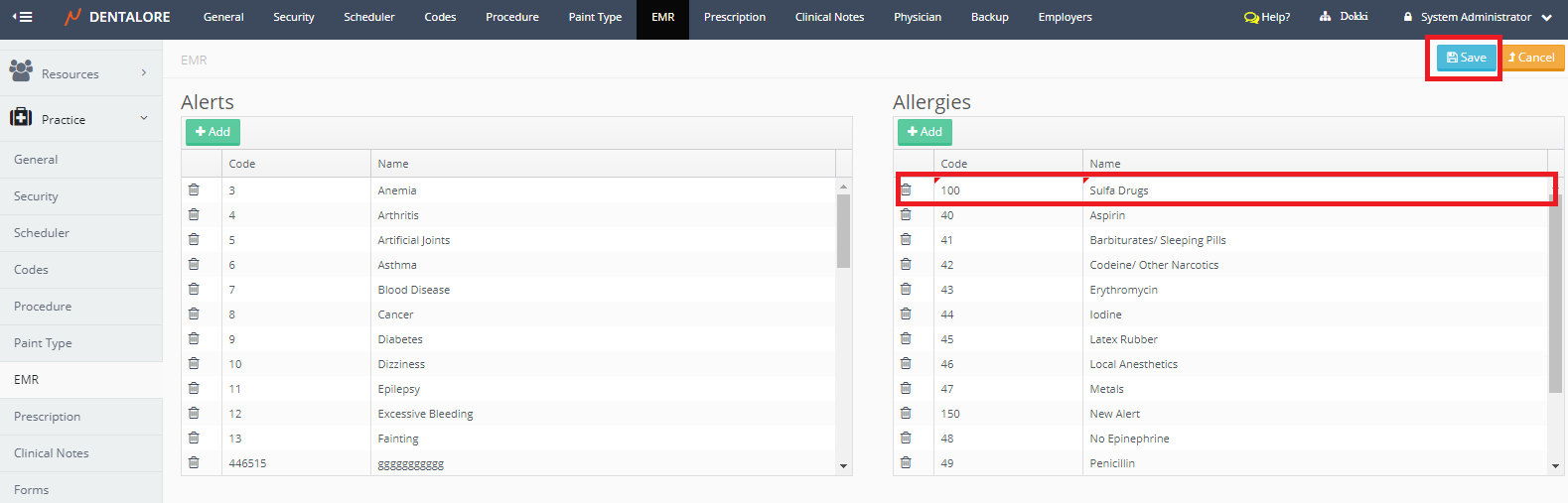Collapse the Practice sidebar section

pos(79,119)
